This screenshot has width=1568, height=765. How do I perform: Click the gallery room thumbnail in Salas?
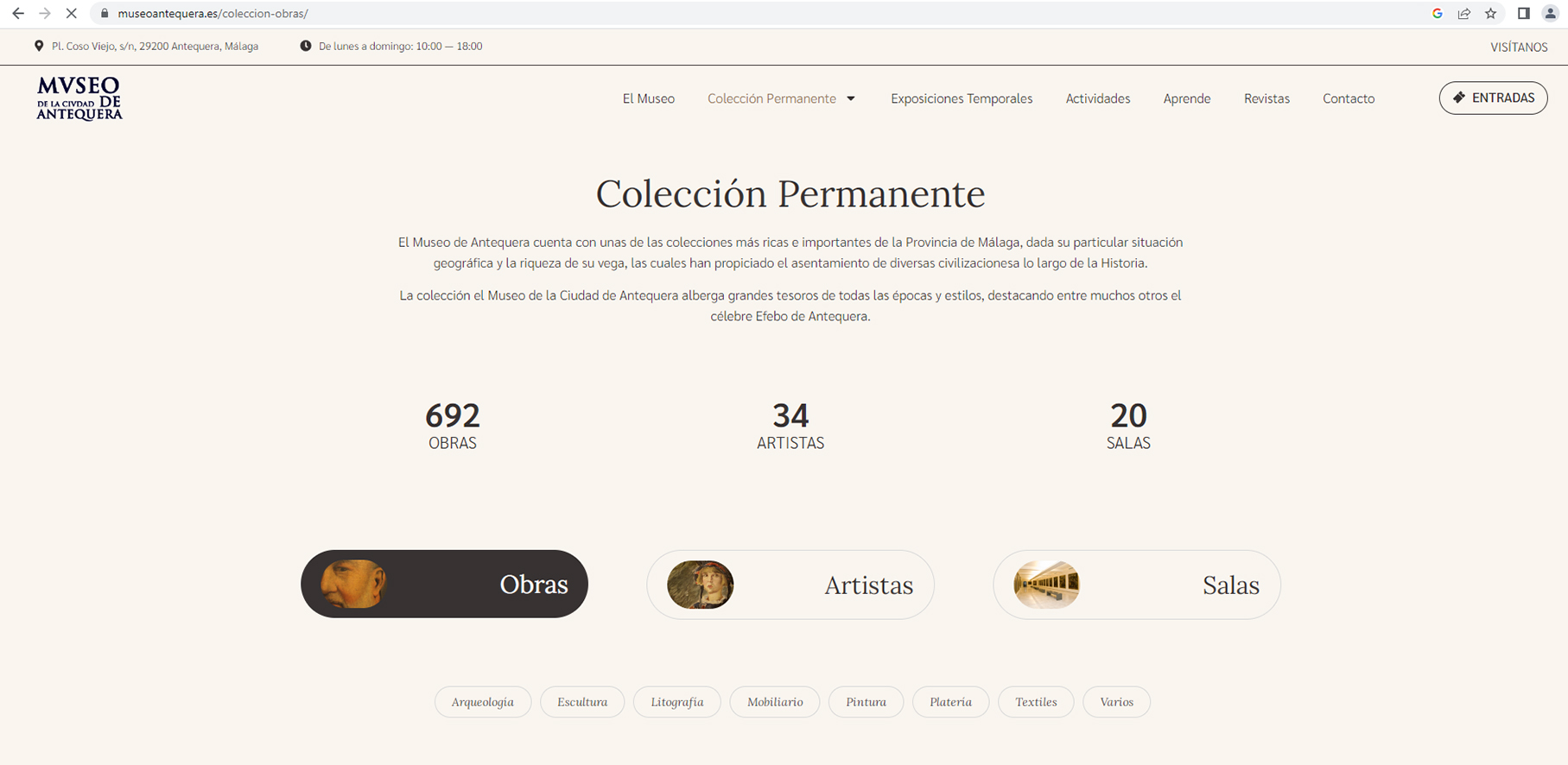[x=1047, y=585]
